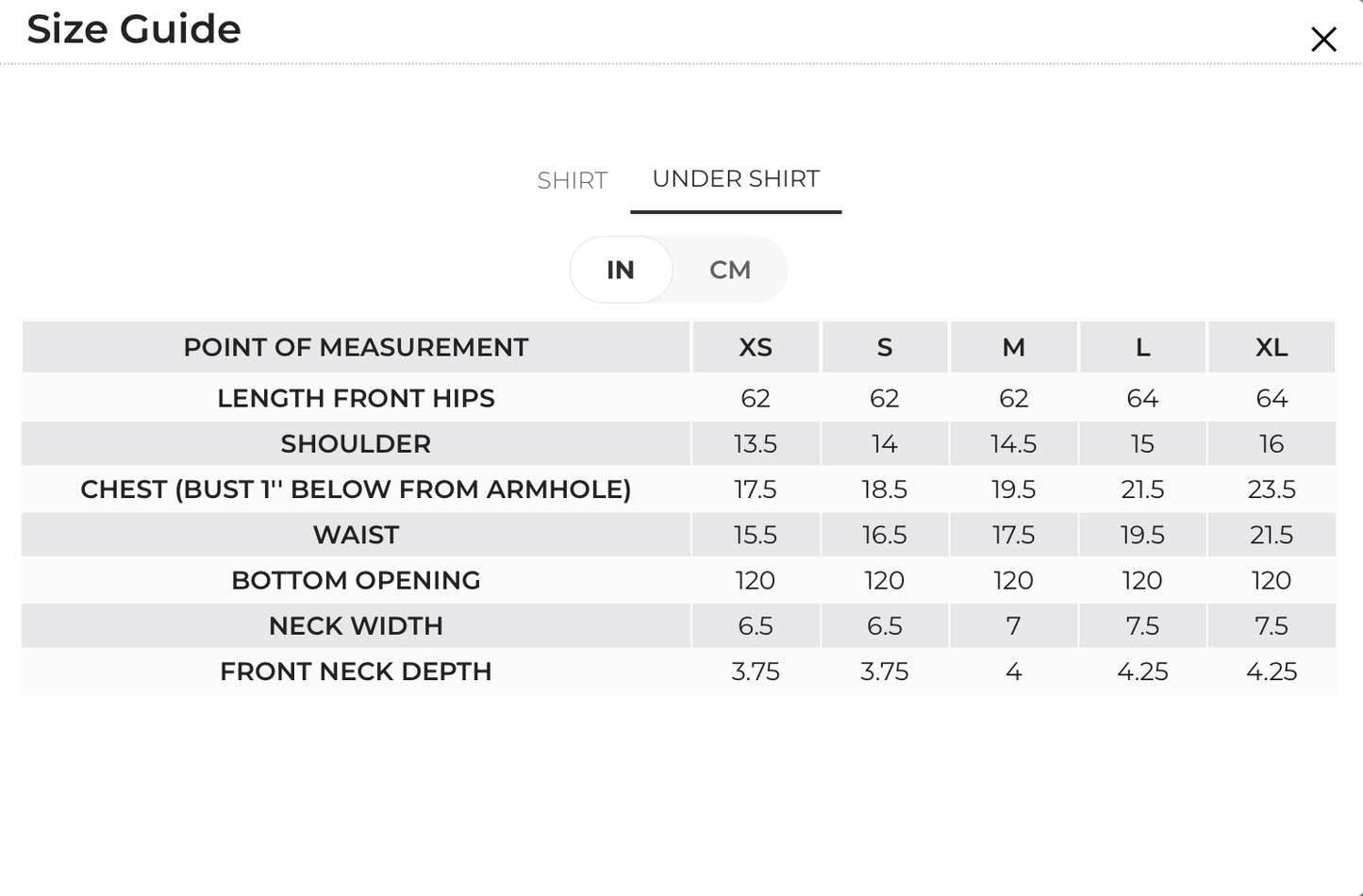Click the L size column header
The width and height of the screenshot is (1363, 896).
point(1142,347)
